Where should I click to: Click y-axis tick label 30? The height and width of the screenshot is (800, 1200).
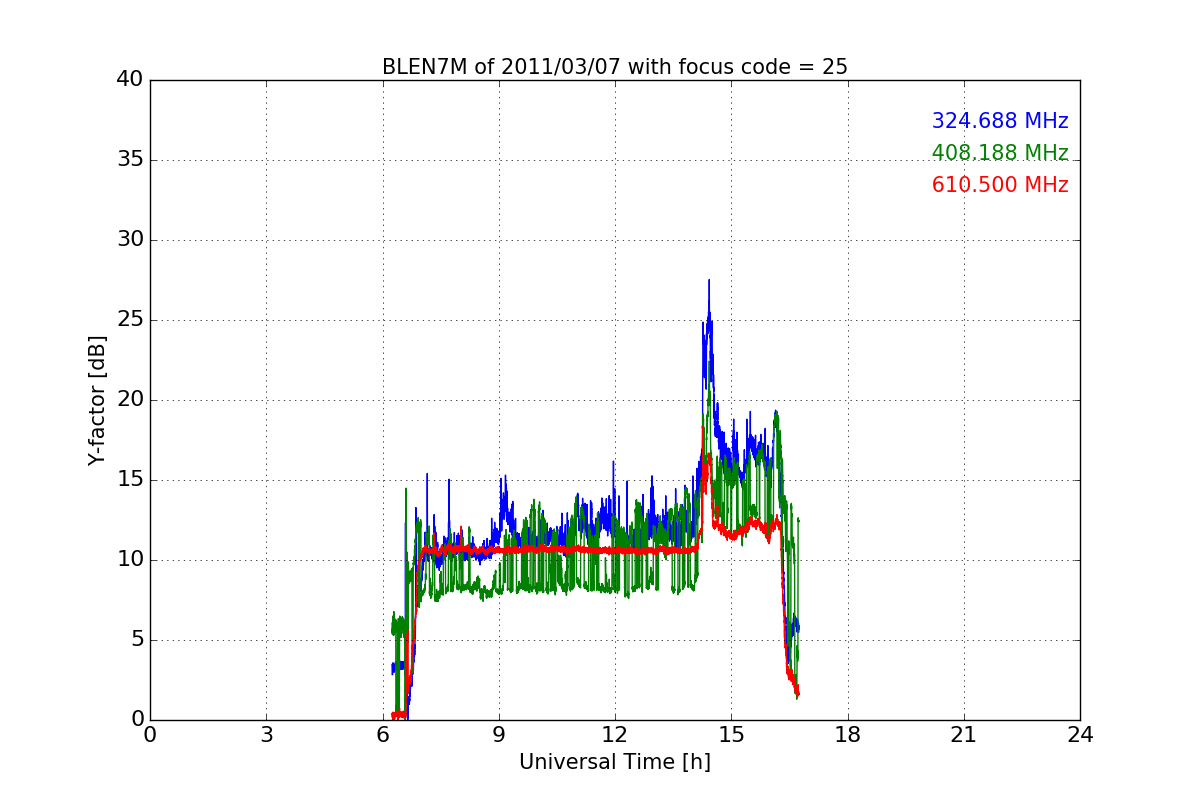130,240
